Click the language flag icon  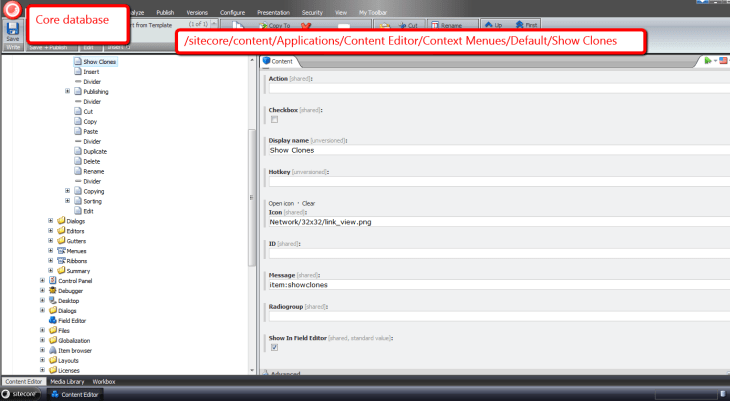723,61
